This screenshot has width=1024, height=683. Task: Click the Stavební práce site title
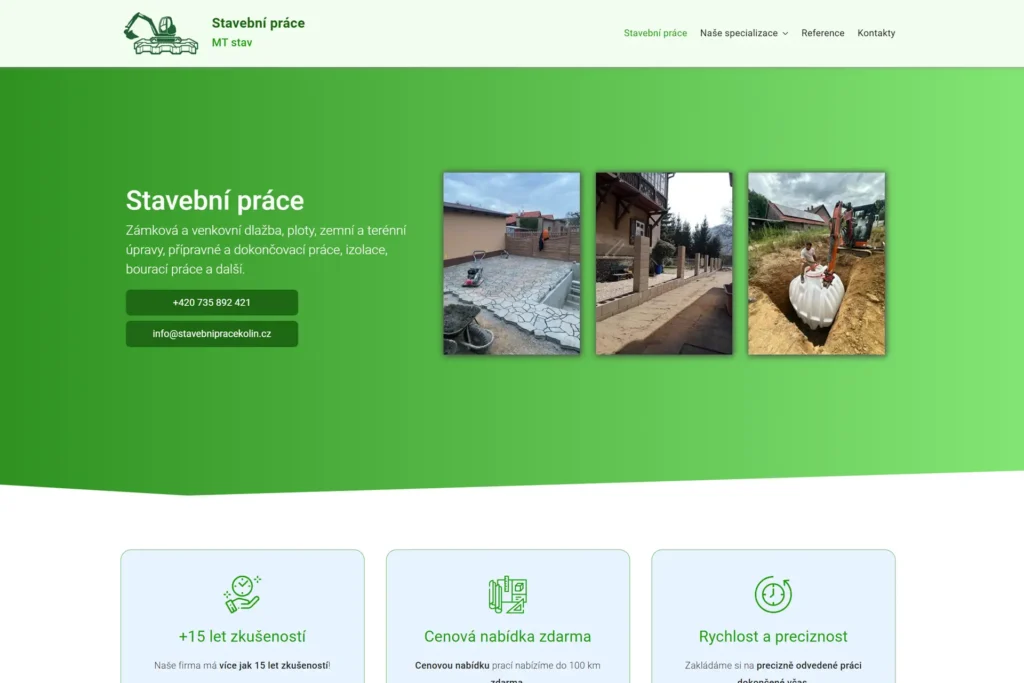(x=258, y=23)
